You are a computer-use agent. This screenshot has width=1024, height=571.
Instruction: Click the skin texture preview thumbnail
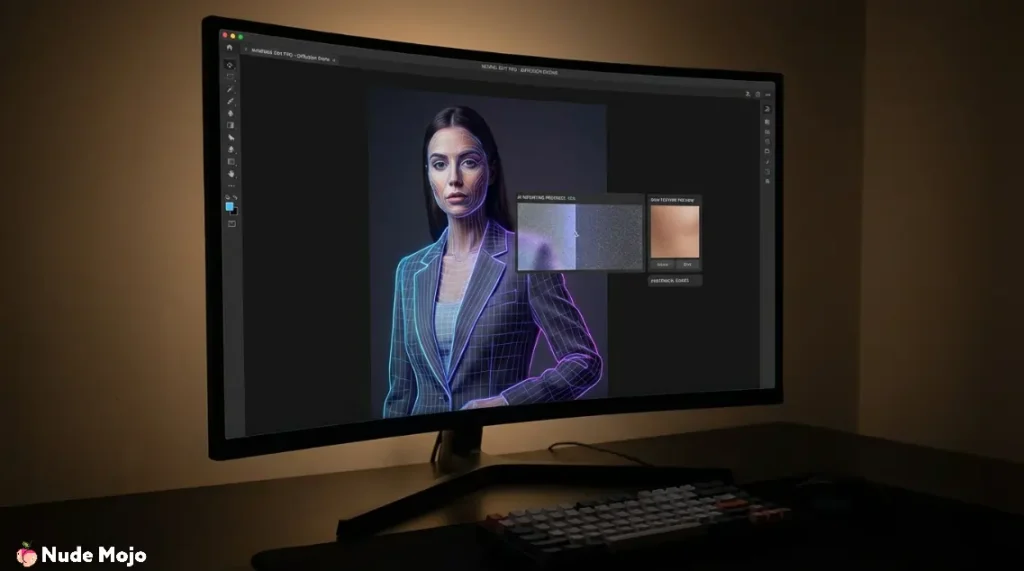coord(674,230)
